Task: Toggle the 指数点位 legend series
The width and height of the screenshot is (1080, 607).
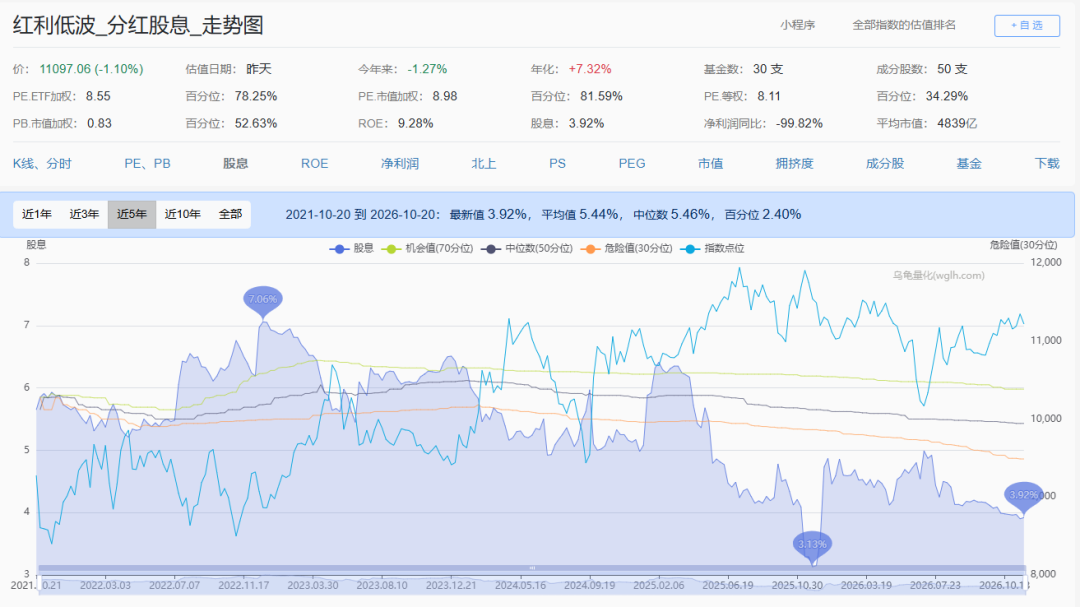Action: click(x=712, y=249)
